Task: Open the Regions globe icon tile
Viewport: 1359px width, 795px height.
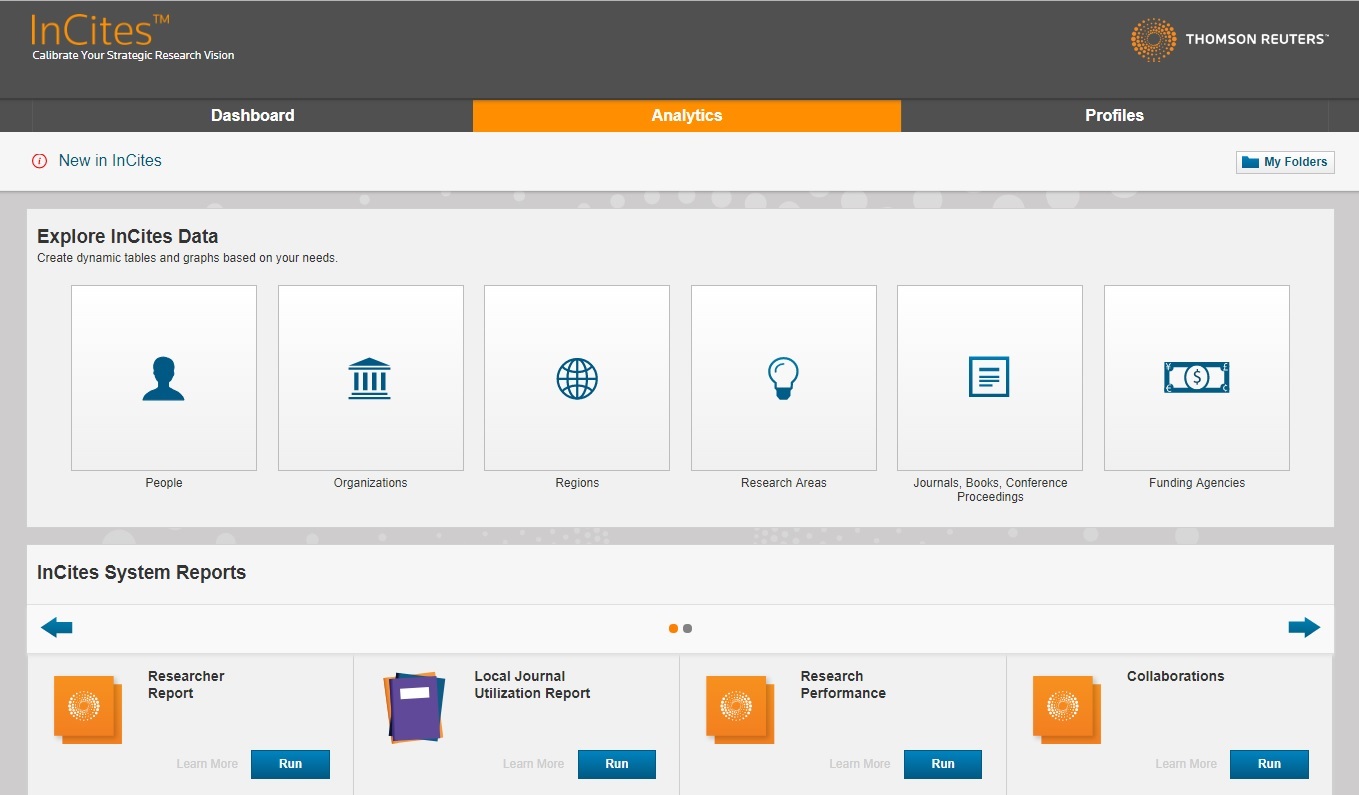Action: [577, 378]
